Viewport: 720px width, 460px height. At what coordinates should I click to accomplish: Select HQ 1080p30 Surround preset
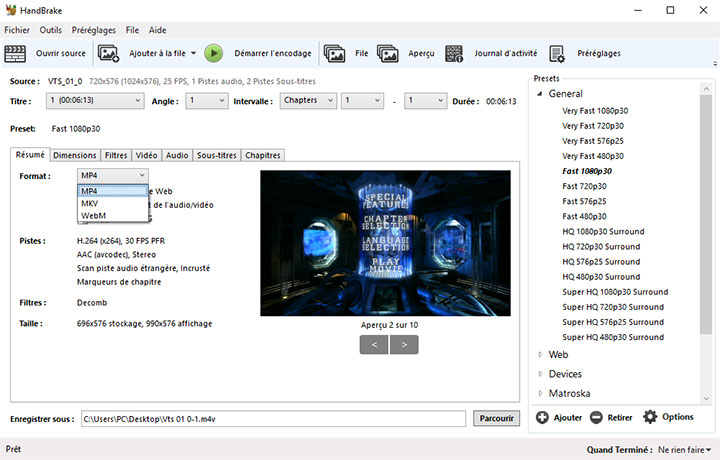[603, 232]
